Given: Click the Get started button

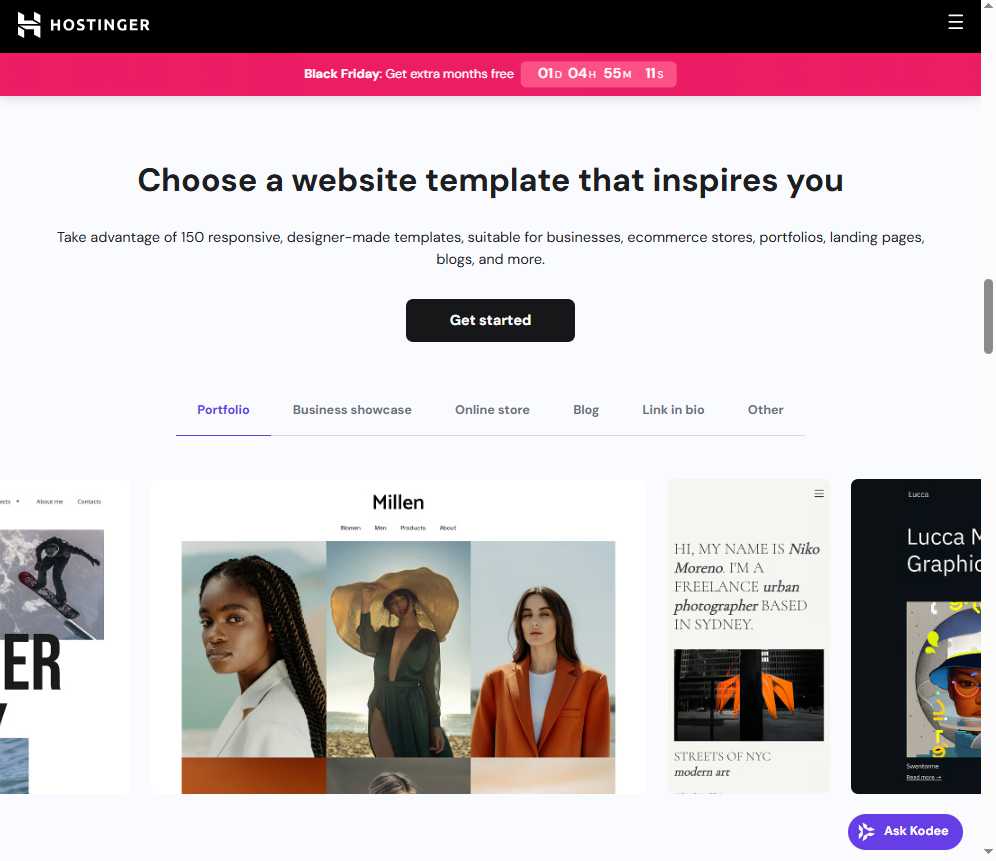Looking at the screenshot, I should click(x=490, y=320).
